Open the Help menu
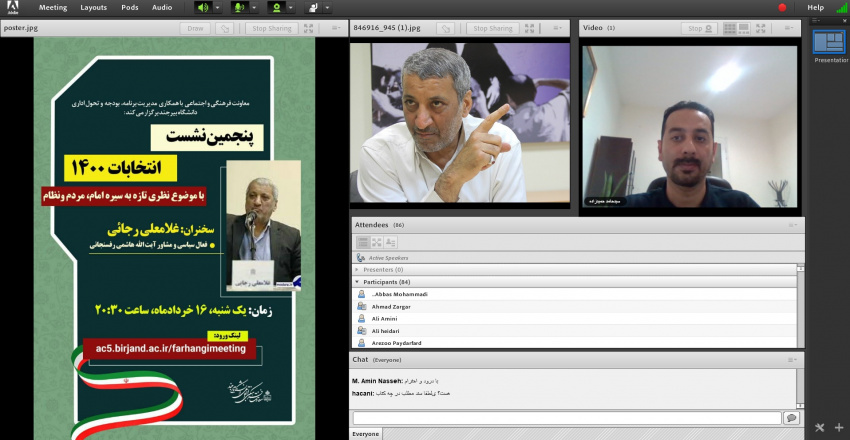 click(815, 8)
